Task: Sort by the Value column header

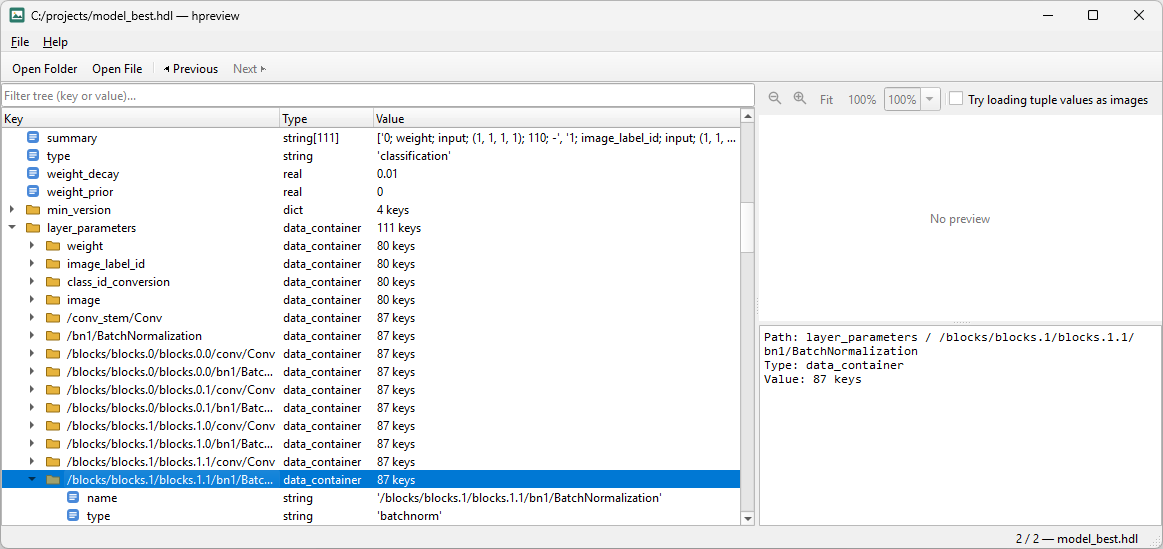Action: point(556,119)
